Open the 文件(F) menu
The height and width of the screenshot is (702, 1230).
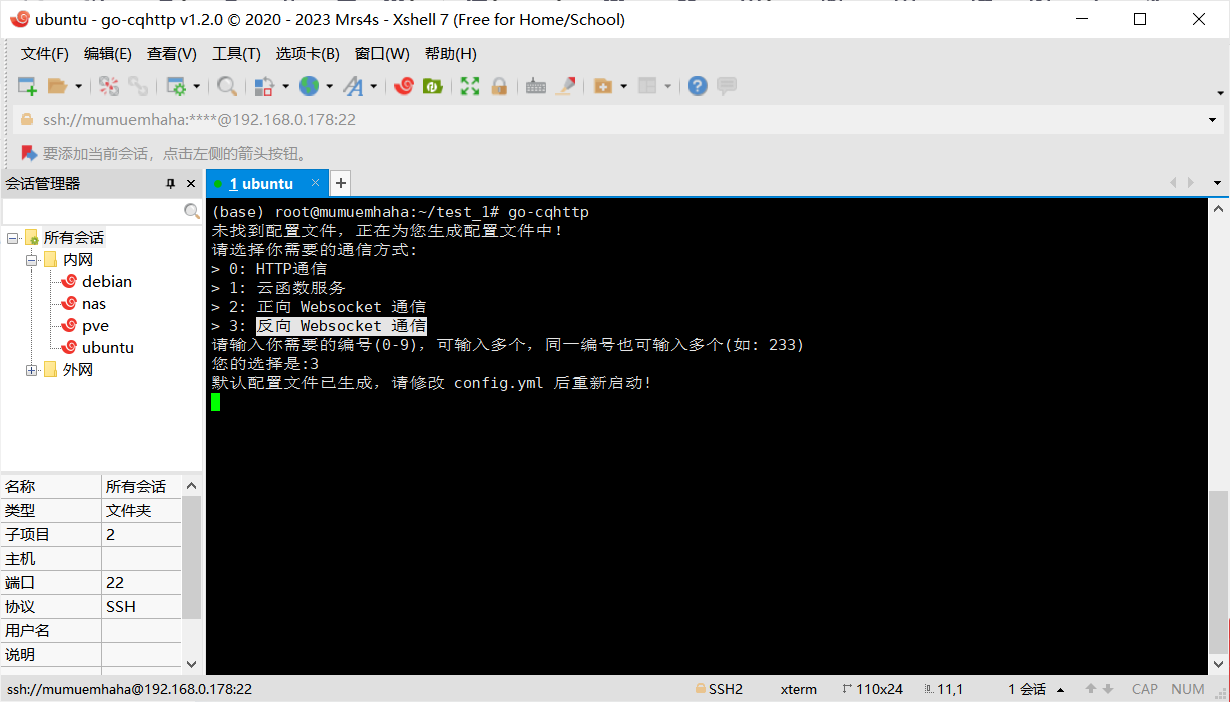pyautogui.click(x=45, y=54)
